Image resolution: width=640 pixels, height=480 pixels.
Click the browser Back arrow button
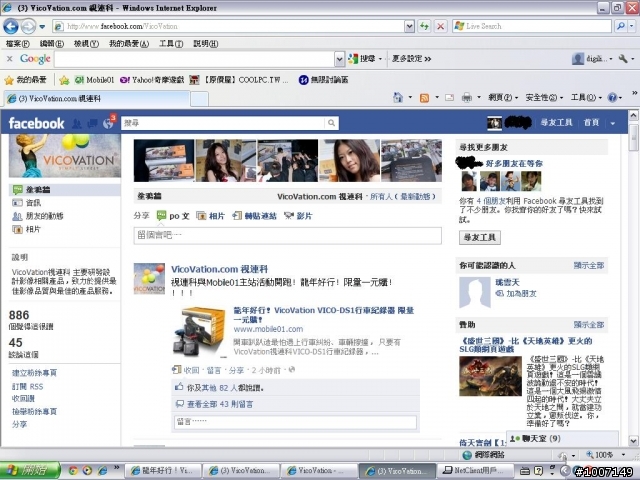[x=11, y=27]
